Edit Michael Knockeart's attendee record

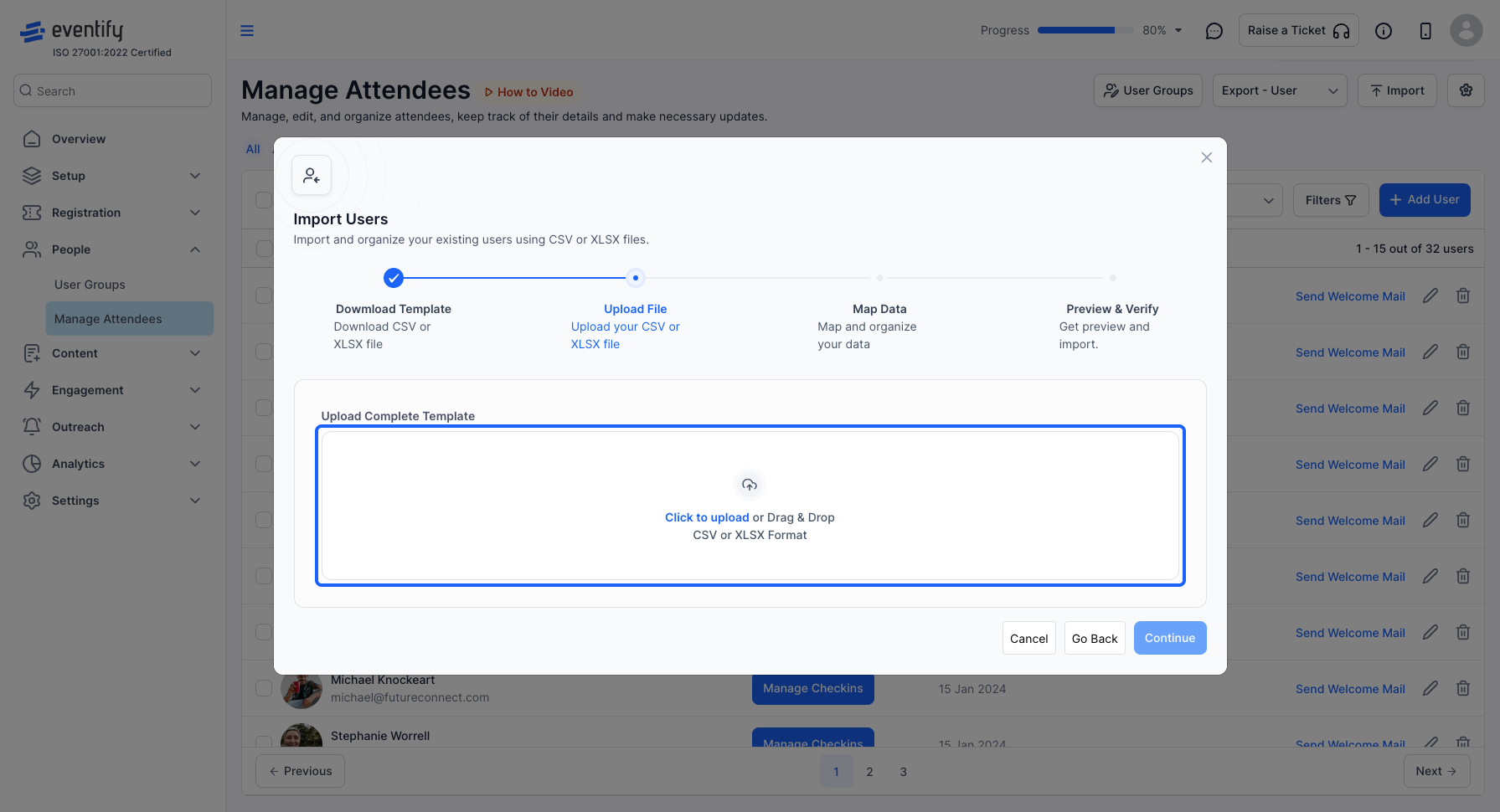click(1430, 688)
